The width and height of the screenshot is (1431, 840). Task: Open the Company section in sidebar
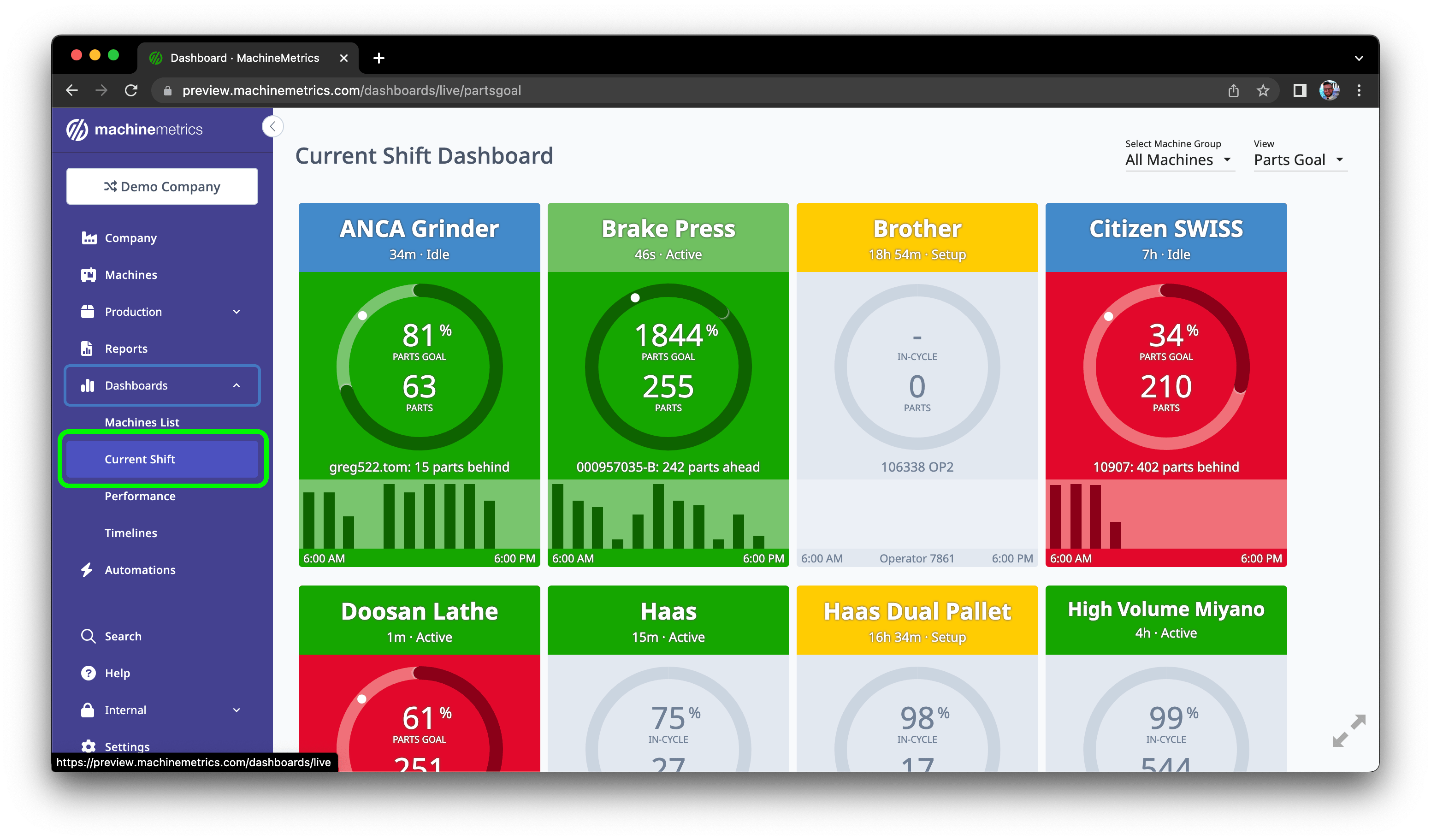point(89,238)
